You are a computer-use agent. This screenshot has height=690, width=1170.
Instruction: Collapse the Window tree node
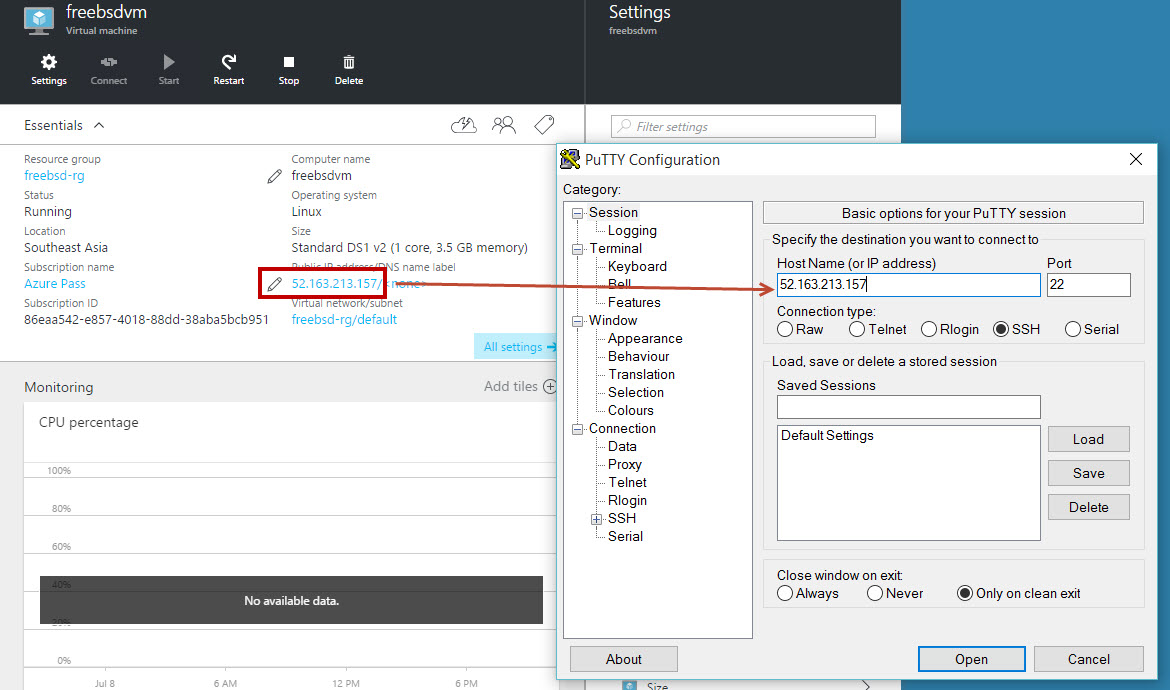(x=578, y=322)
